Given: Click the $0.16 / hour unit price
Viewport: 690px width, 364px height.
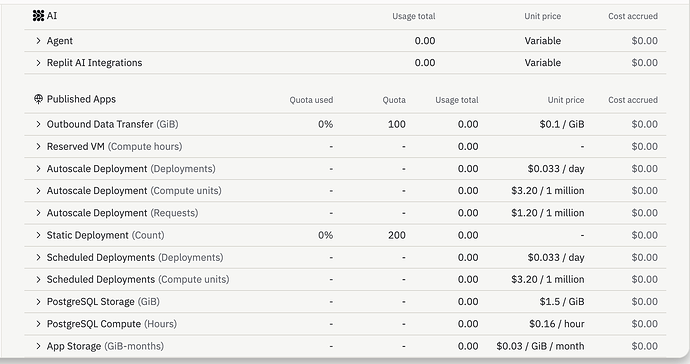Looking at the screenshot, I should 557,324.
